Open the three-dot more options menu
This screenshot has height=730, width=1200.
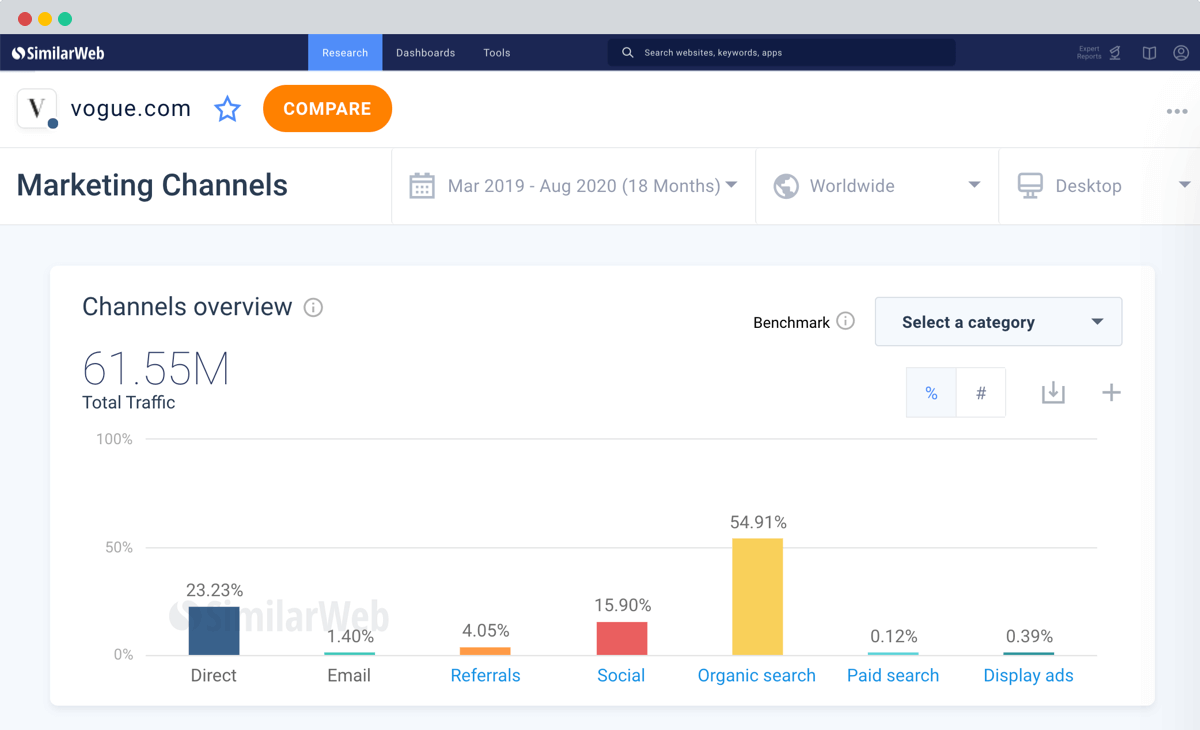point(1177,111)
